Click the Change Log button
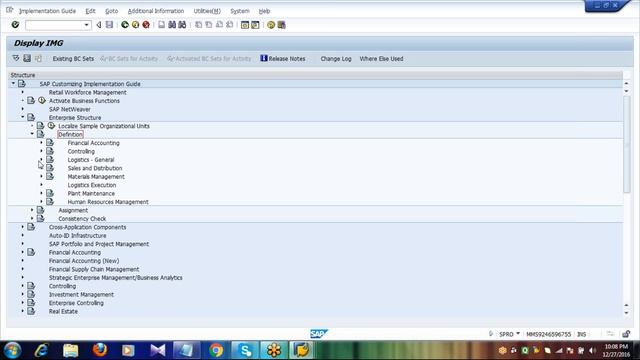The width and height of the screenshot is (640, 360). point(336,59)
